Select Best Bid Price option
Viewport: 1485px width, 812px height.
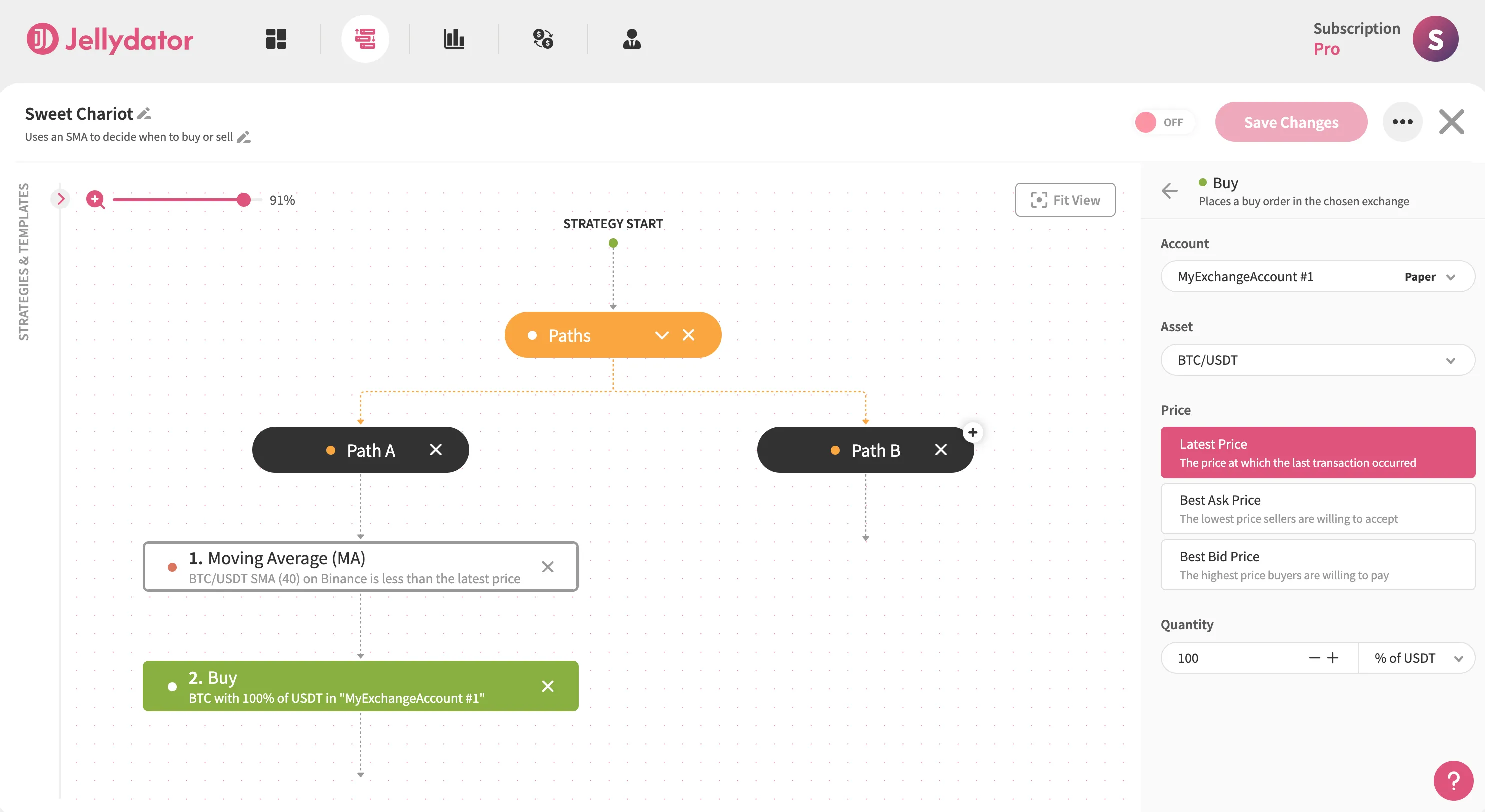coord(1317,565)
